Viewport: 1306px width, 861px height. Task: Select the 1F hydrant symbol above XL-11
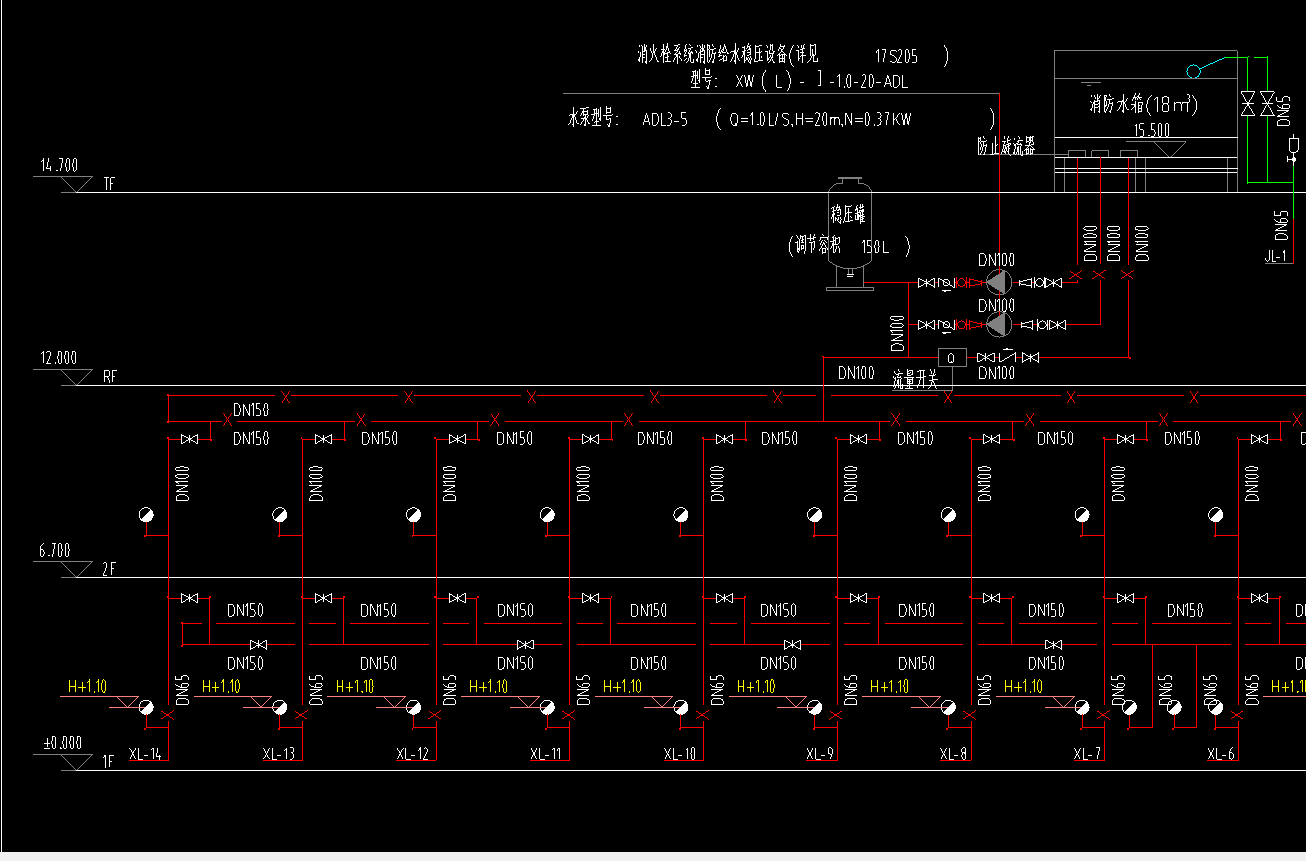(547, 707)
